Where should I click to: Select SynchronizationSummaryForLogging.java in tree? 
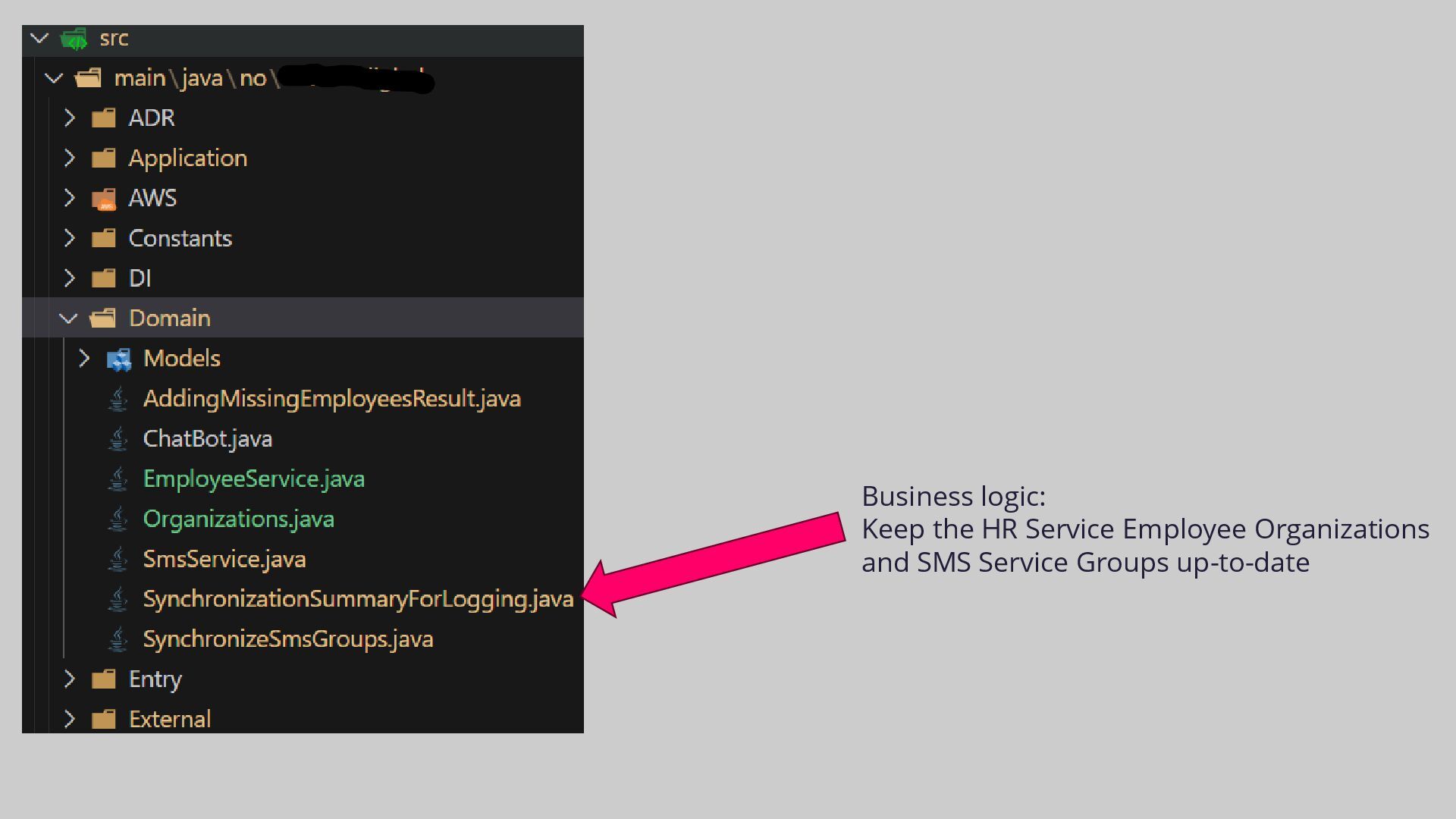[x=358, y=599]
